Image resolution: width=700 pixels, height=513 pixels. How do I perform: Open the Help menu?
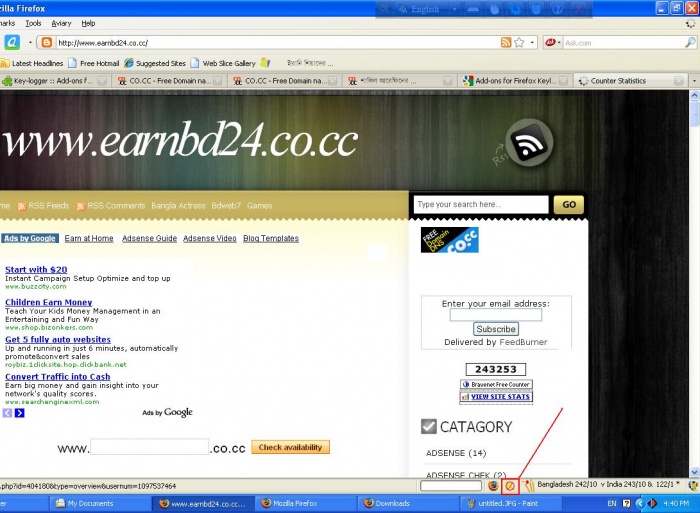click(88, 23)
